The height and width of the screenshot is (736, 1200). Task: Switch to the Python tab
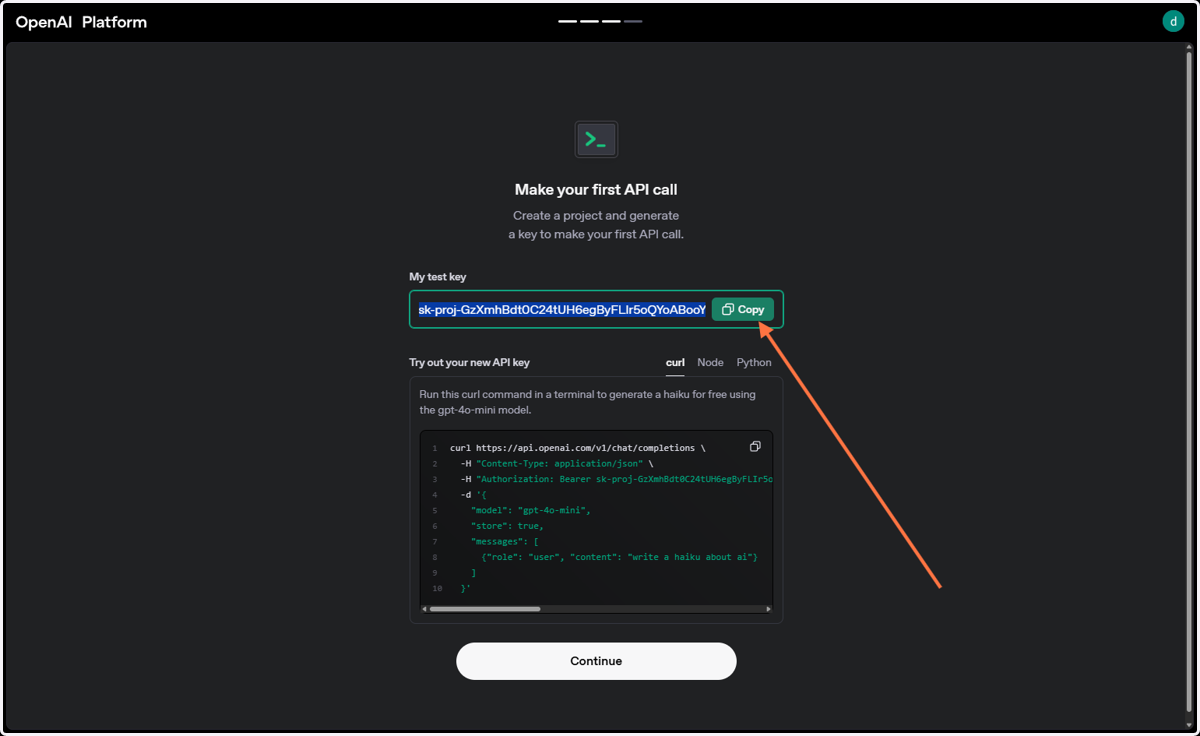pos(754,362)
